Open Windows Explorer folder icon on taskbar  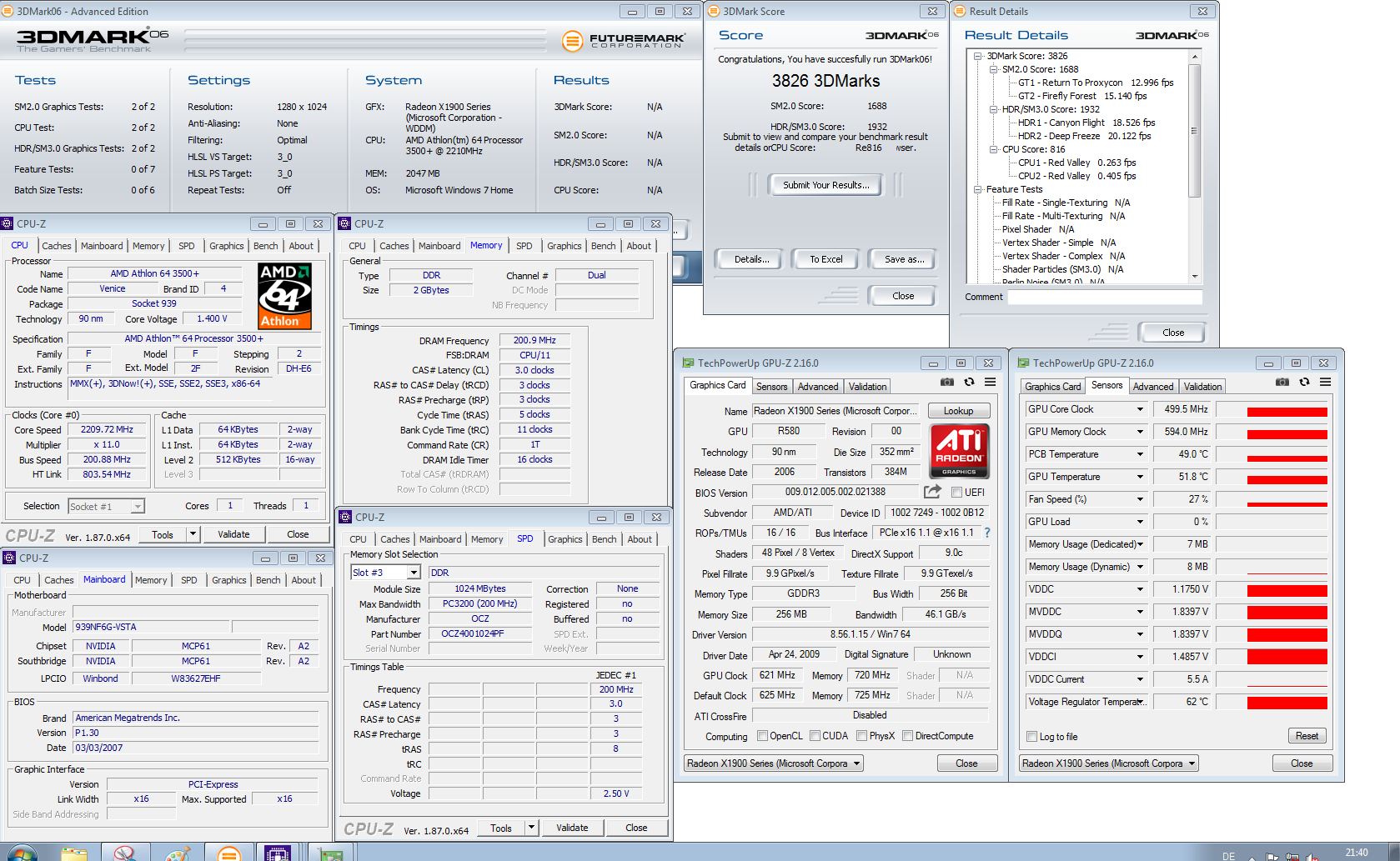[x=74, y=853]
